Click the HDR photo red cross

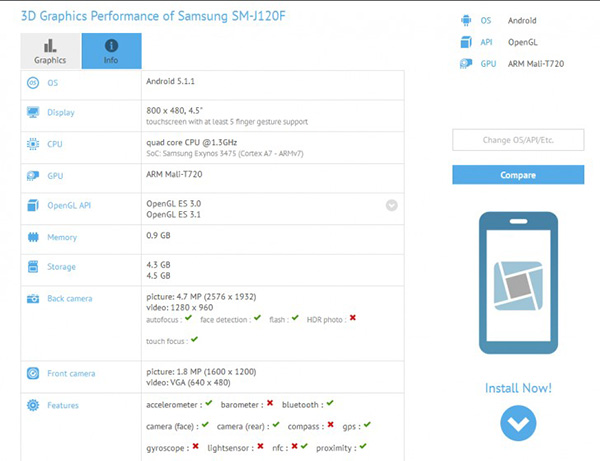[x=353, y=318]
